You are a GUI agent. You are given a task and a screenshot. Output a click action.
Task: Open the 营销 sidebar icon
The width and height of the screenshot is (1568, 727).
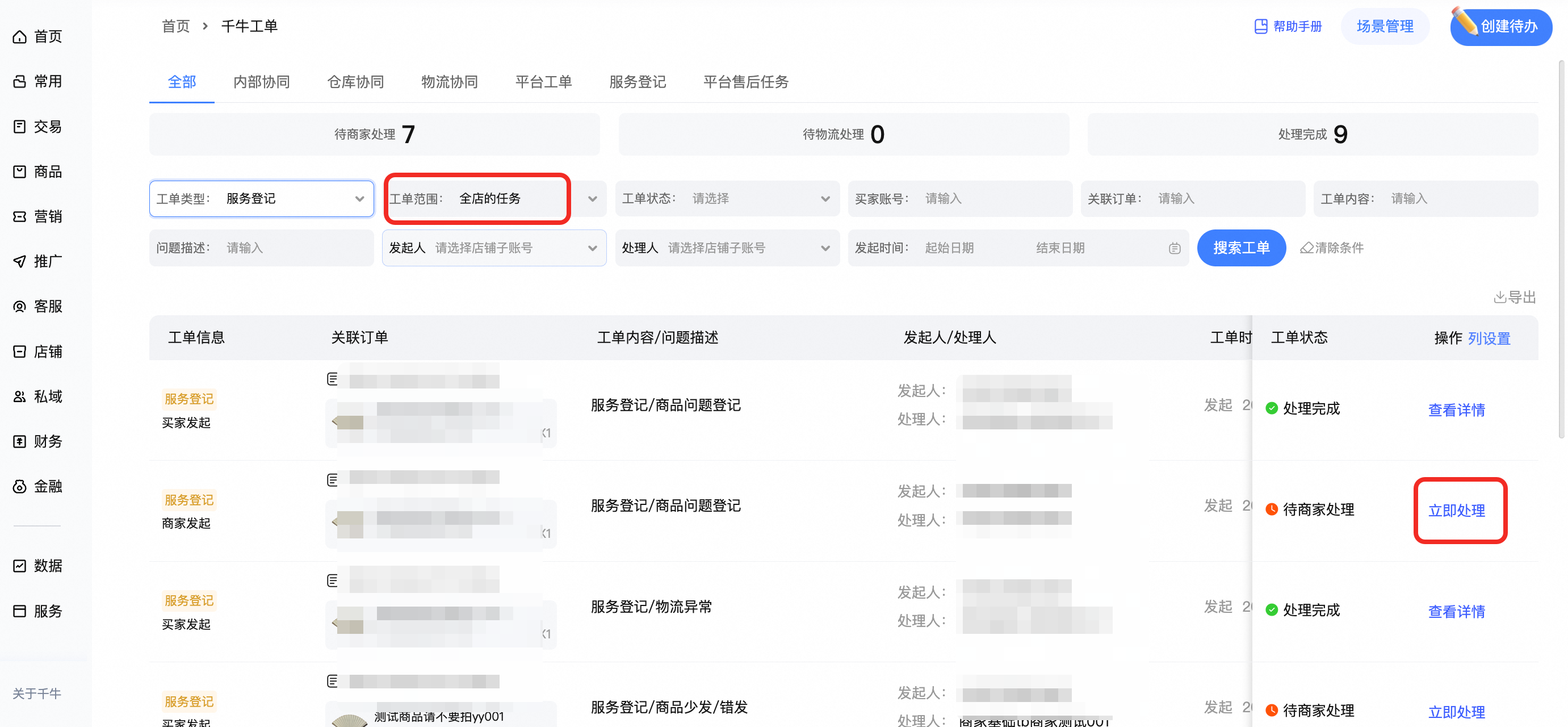tap(19, 217)
